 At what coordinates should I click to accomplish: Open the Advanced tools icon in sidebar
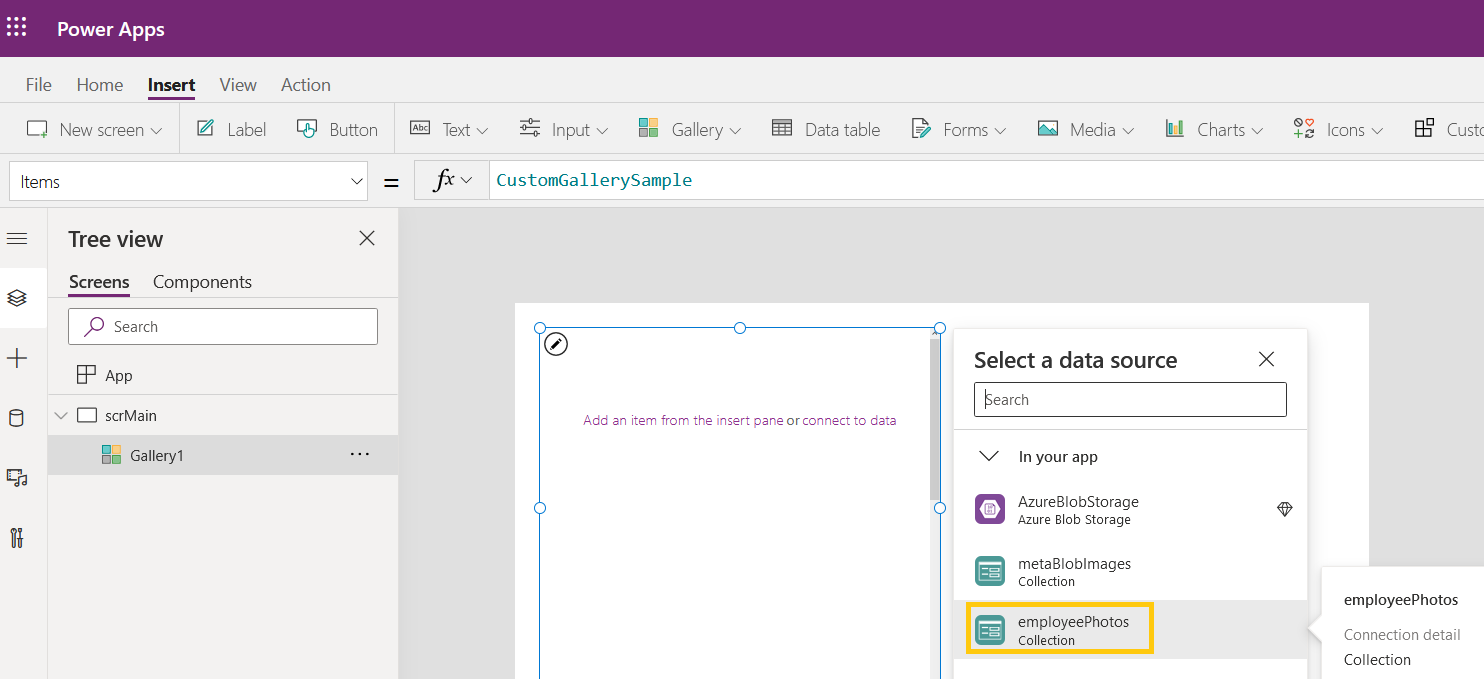click(17, 538)
